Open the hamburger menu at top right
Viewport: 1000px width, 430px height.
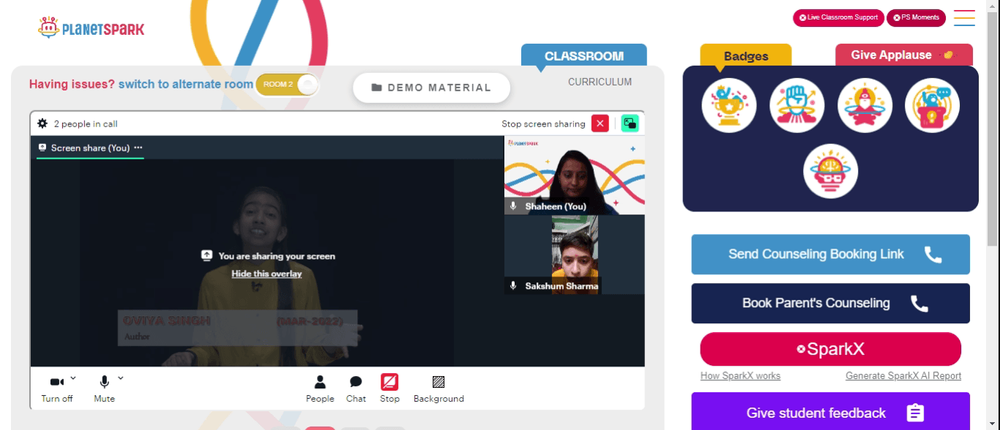point(964,18)
